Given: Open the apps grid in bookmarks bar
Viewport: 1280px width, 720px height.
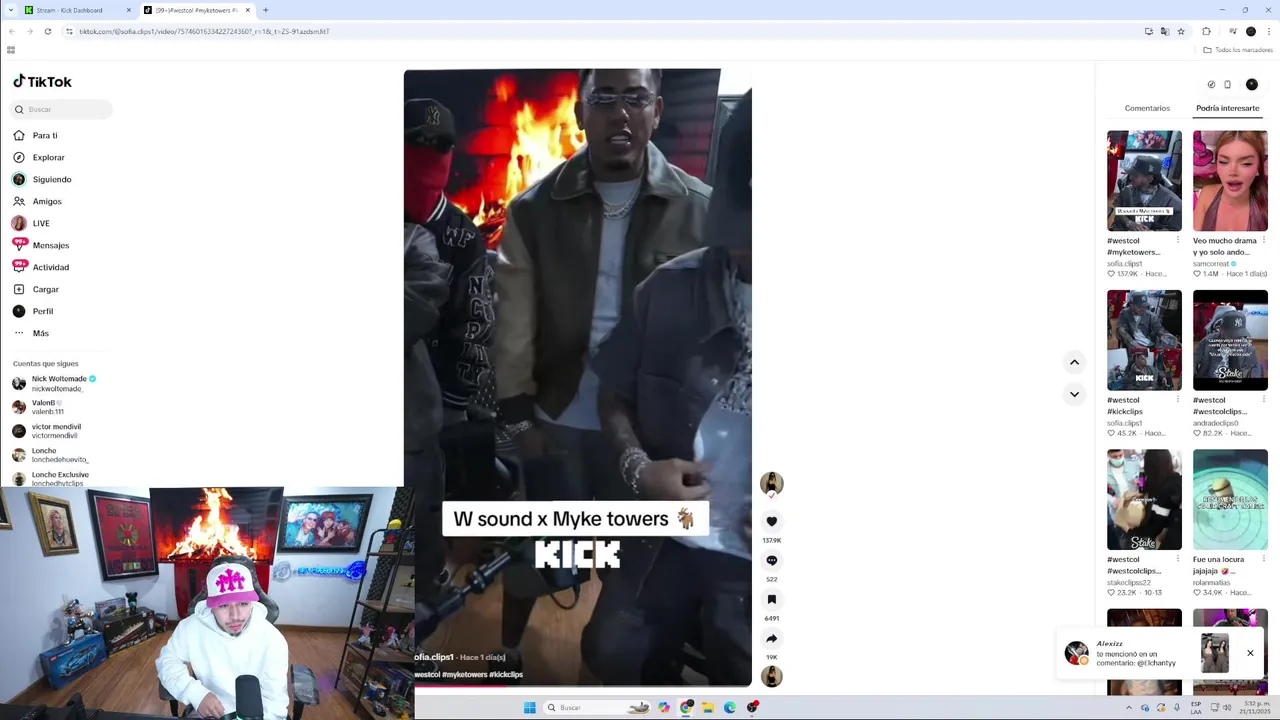Looking at the screenshot, I should 11,50.
